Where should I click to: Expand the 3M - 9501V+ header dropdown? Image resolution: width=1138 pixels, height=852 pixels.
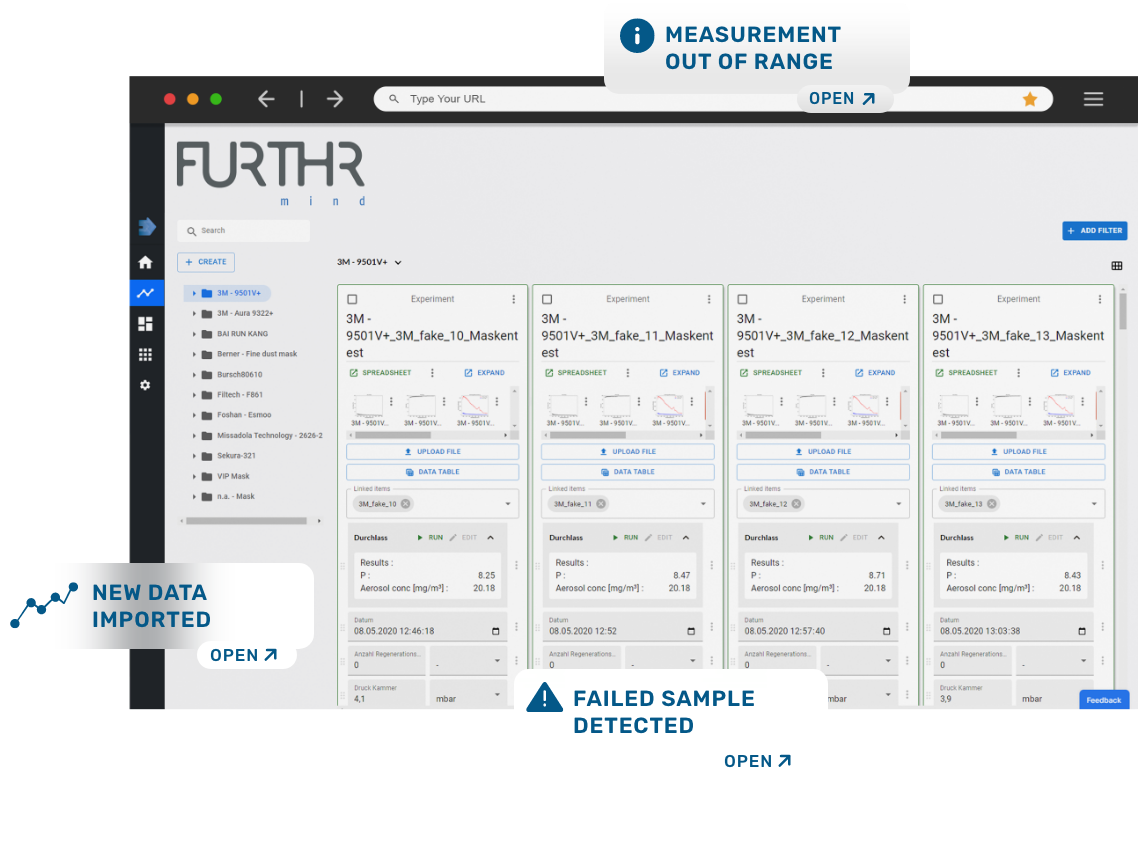(x=398, y=263)
